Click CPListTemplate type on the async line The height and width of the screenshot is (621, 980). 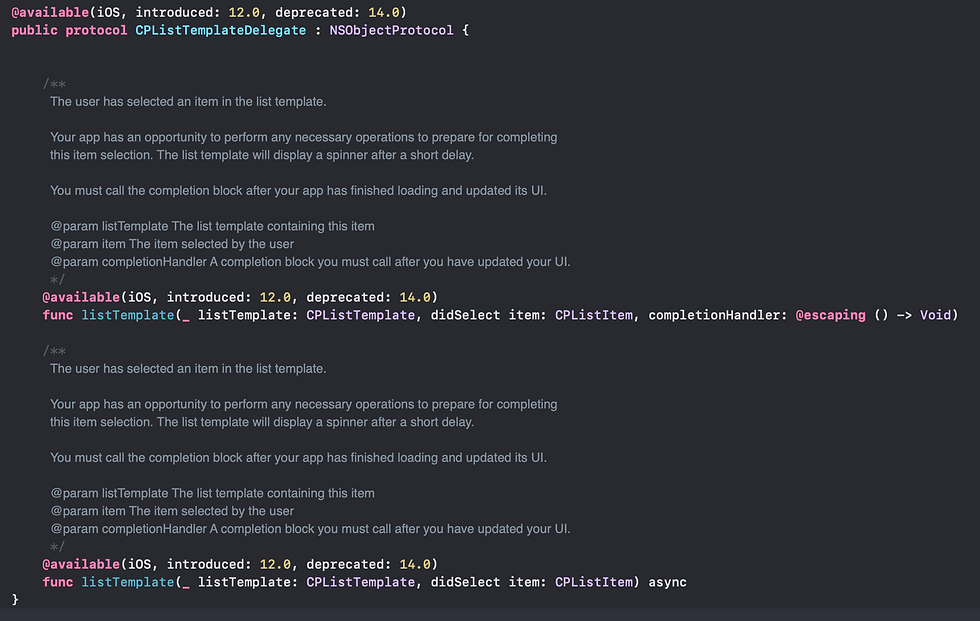[x=361, y=582]
